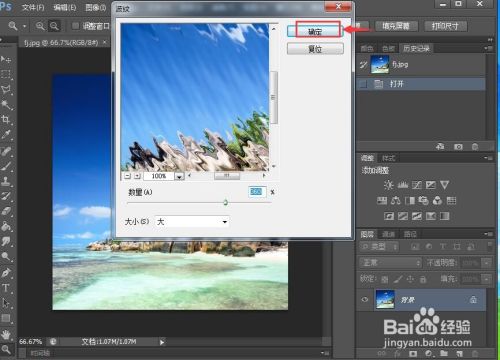The width and height of the screenshot is (500, 360).
Task: Toggle lock all
Action: point(423,279)
